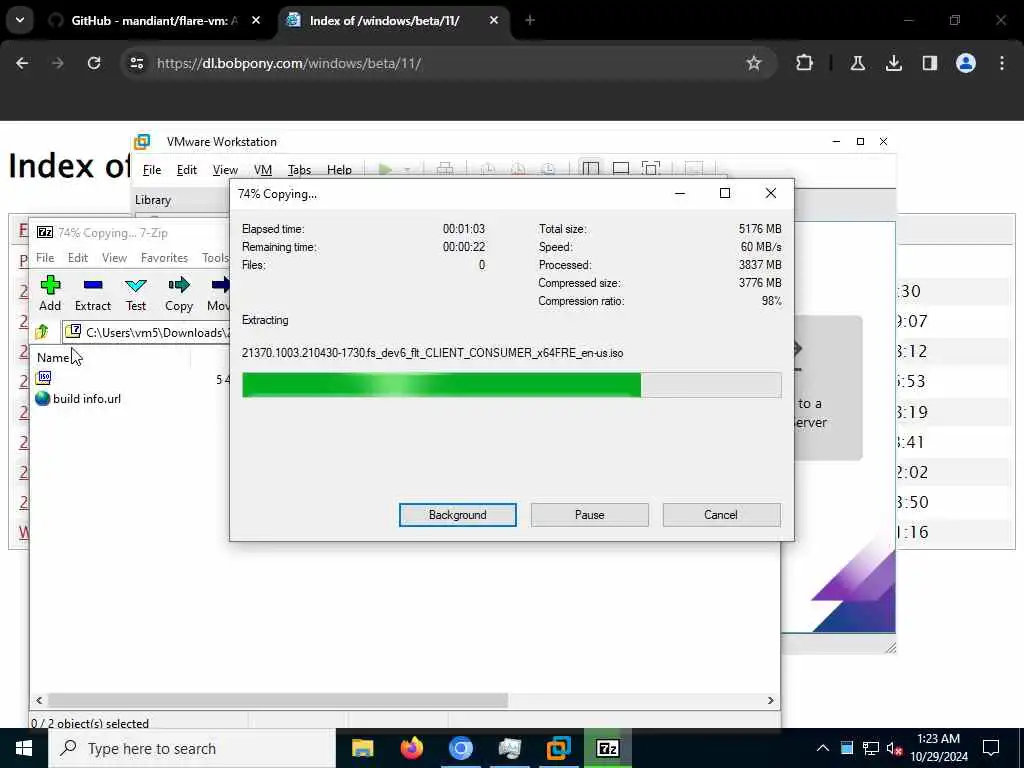Click 7-Zip horizontal scrollbar right arrow
The image size is (1024, 768).
(771, 700)
